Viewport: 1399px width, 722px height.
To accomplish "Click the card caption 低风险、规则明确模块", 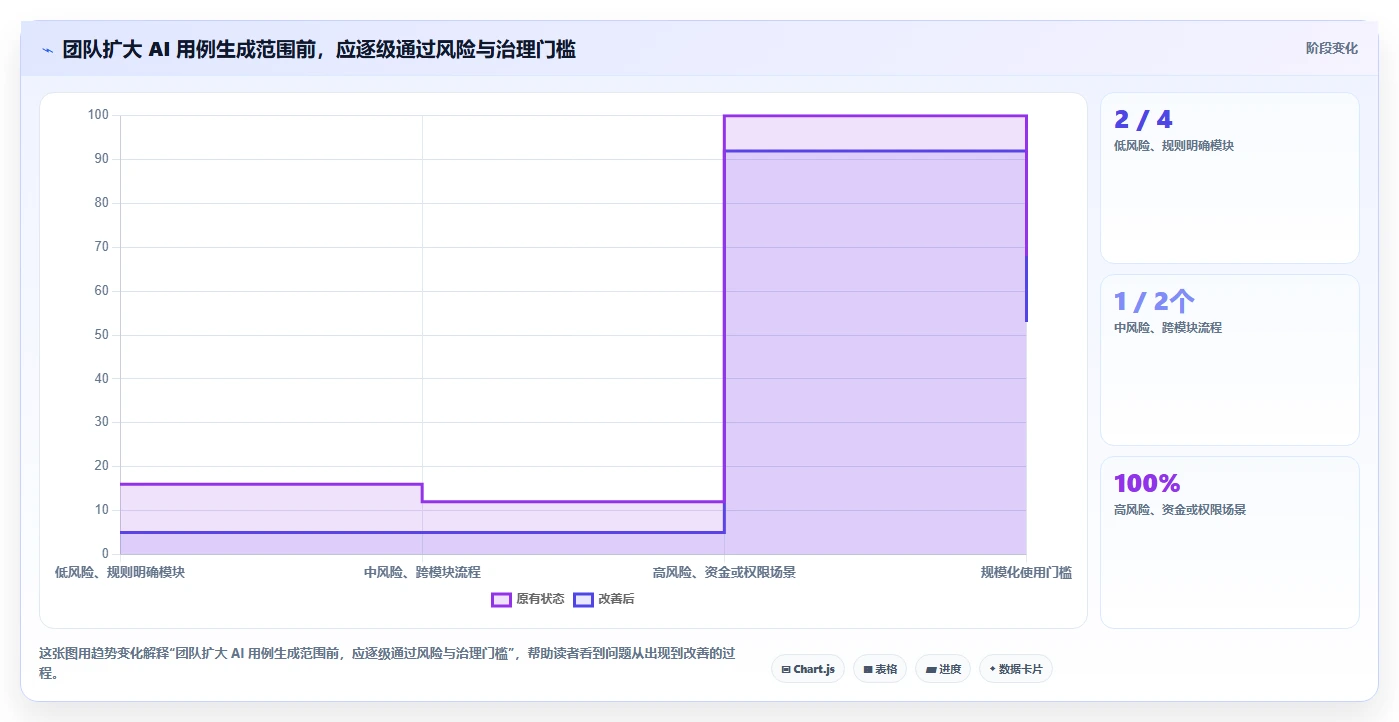I will [x=1174, y=146].
